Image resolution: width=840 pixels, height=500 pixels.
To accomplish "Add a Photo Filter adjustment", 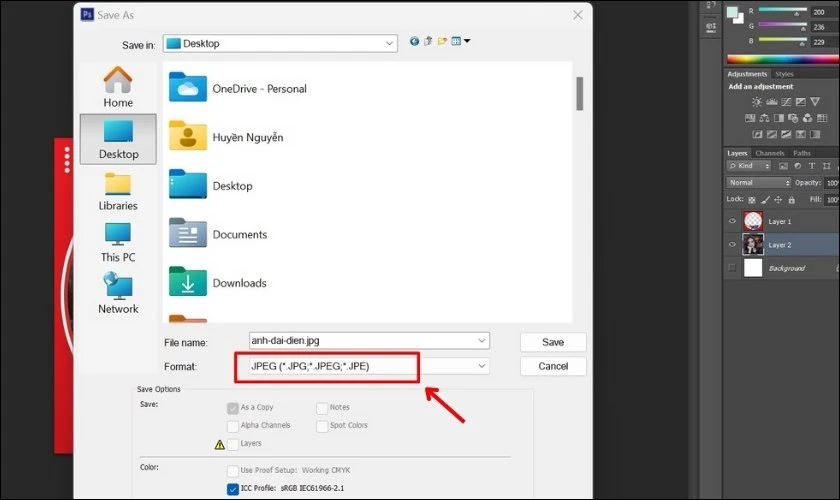I will (x=793, y=118).
